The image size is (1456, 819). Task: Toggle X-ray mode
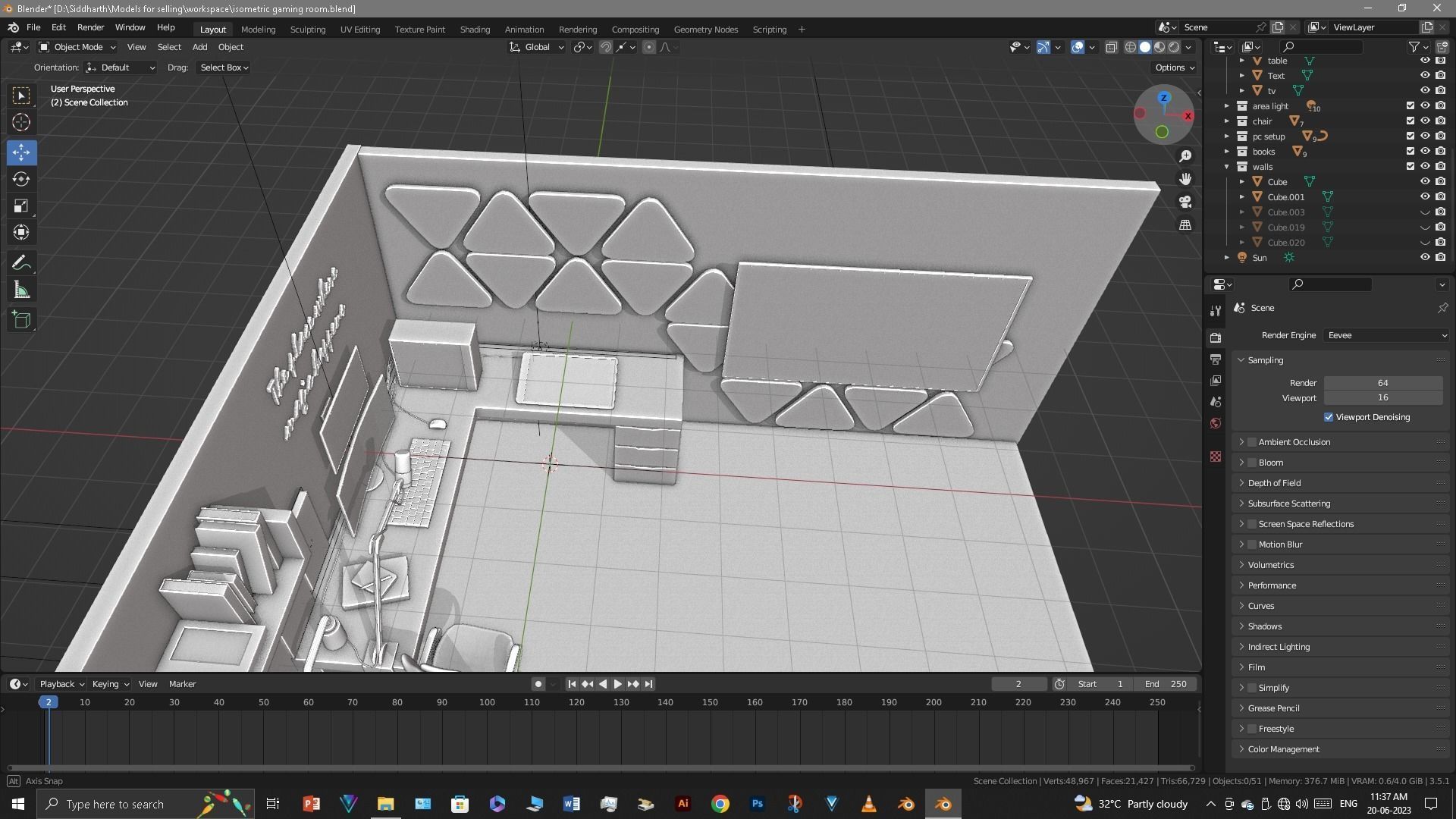click(1111, 47)
